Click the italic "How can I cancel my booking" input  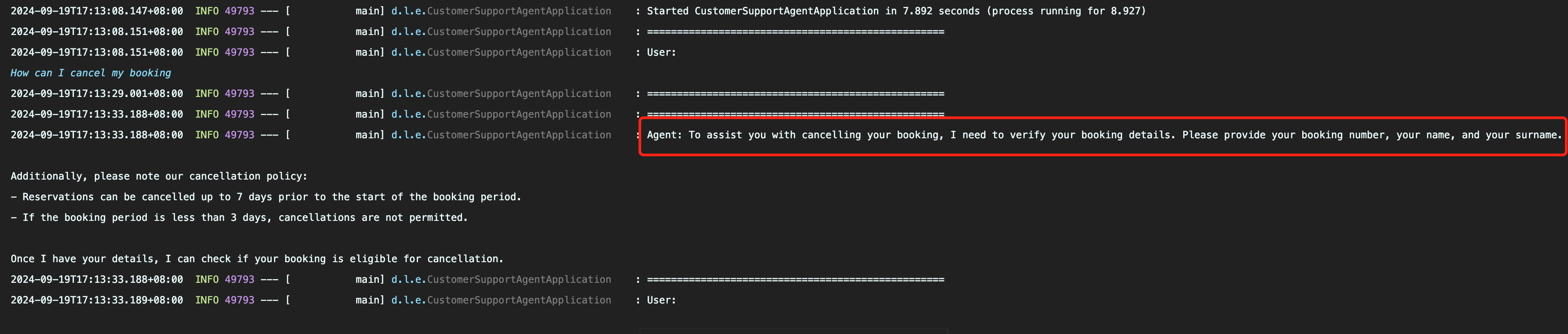click(x=91, y=73)
